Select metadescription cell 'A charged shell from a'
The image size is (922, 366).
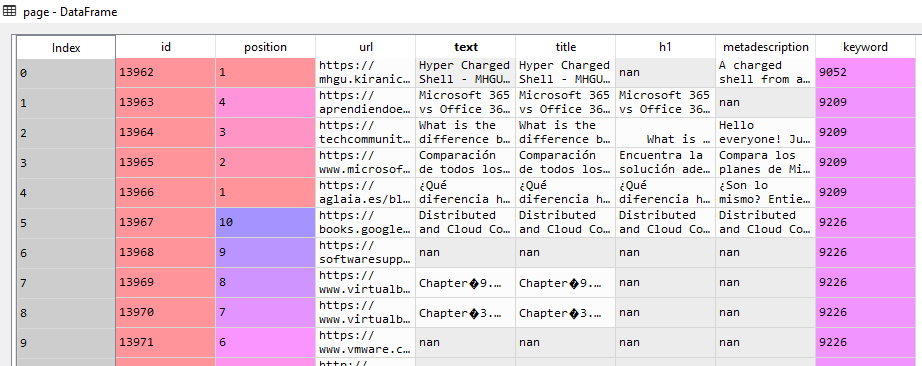pos(766,73)
